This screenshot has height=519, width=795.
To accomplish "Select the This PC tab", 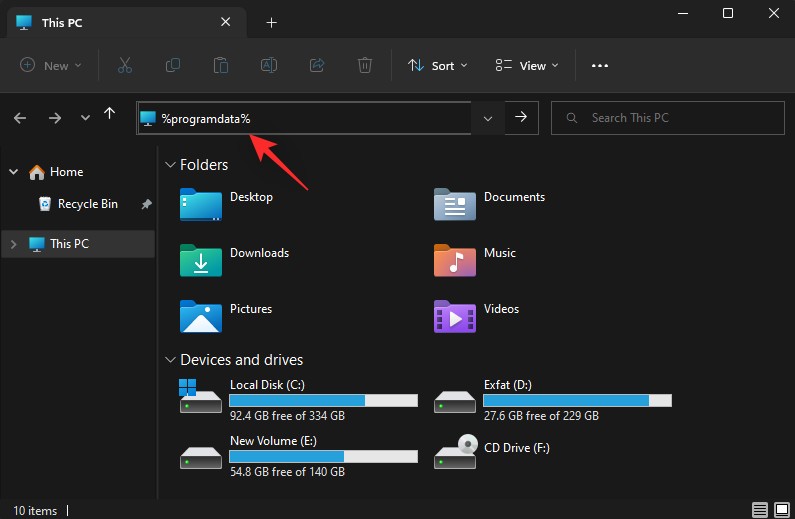I will [127, 23].
